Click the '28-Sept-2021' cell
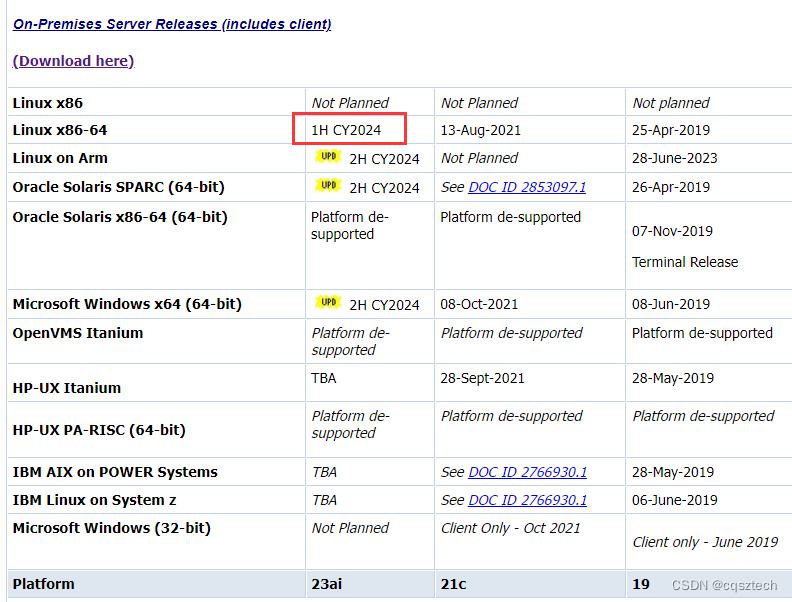792x602 pixels. point(482,378)
